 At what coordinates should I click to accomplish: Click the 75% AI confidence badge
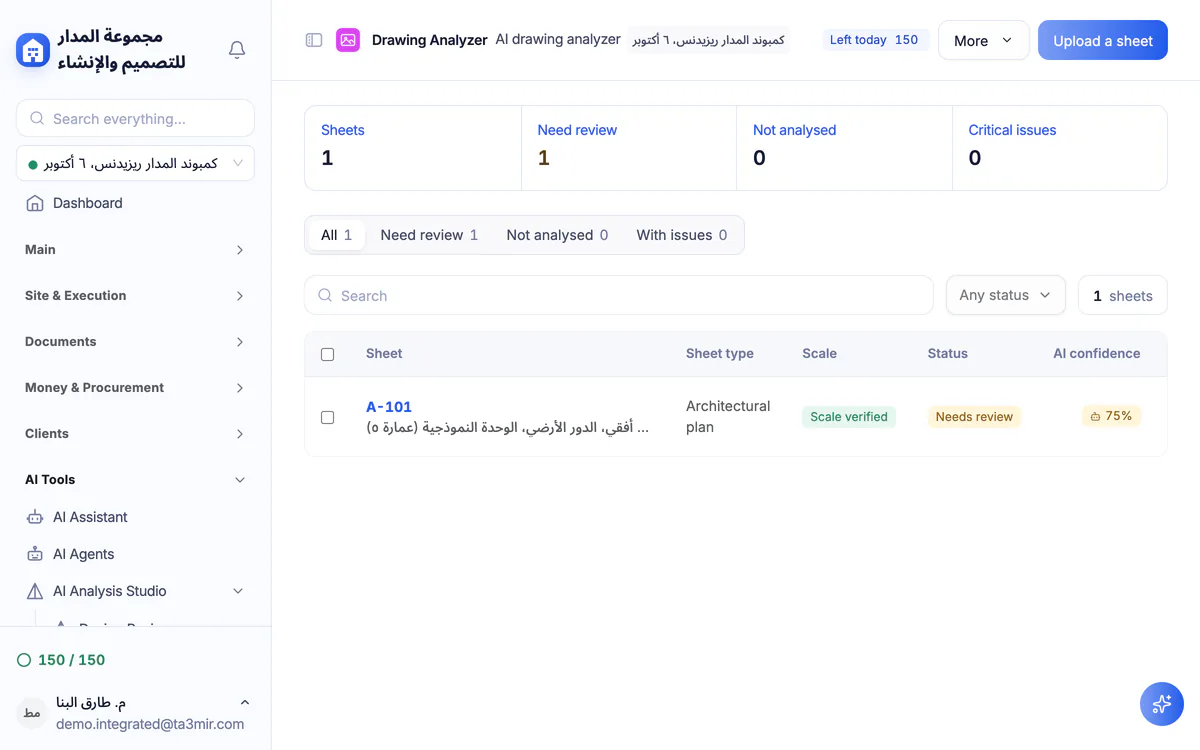(1111, 416)
